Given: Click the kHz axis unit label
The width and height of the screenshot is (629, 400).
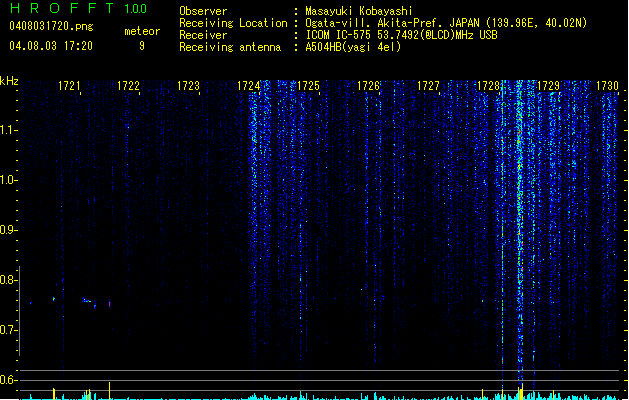Looking at the screenshot, I should (9, 81).
